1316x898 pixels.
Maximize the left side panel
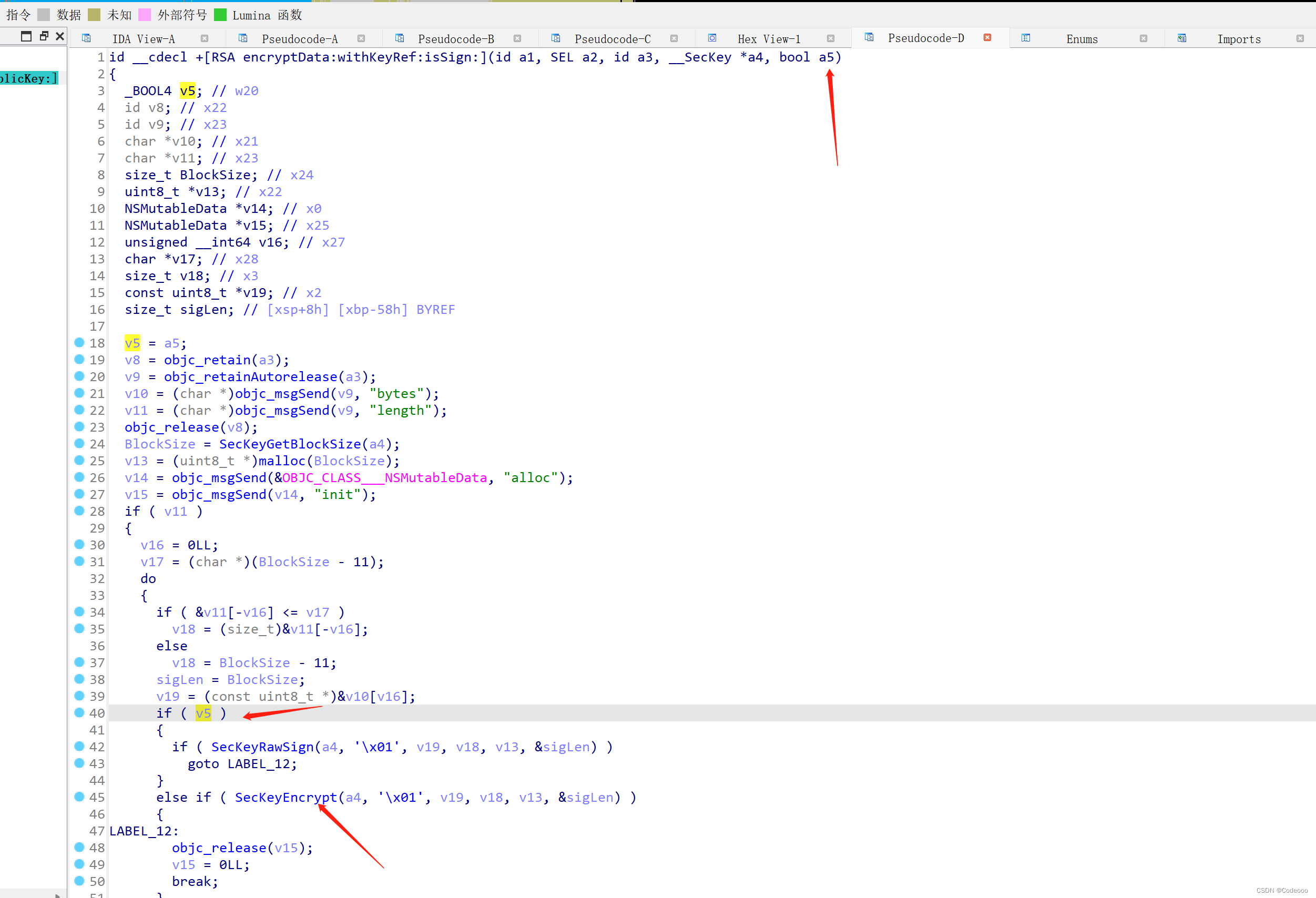[x=26, y=36]
